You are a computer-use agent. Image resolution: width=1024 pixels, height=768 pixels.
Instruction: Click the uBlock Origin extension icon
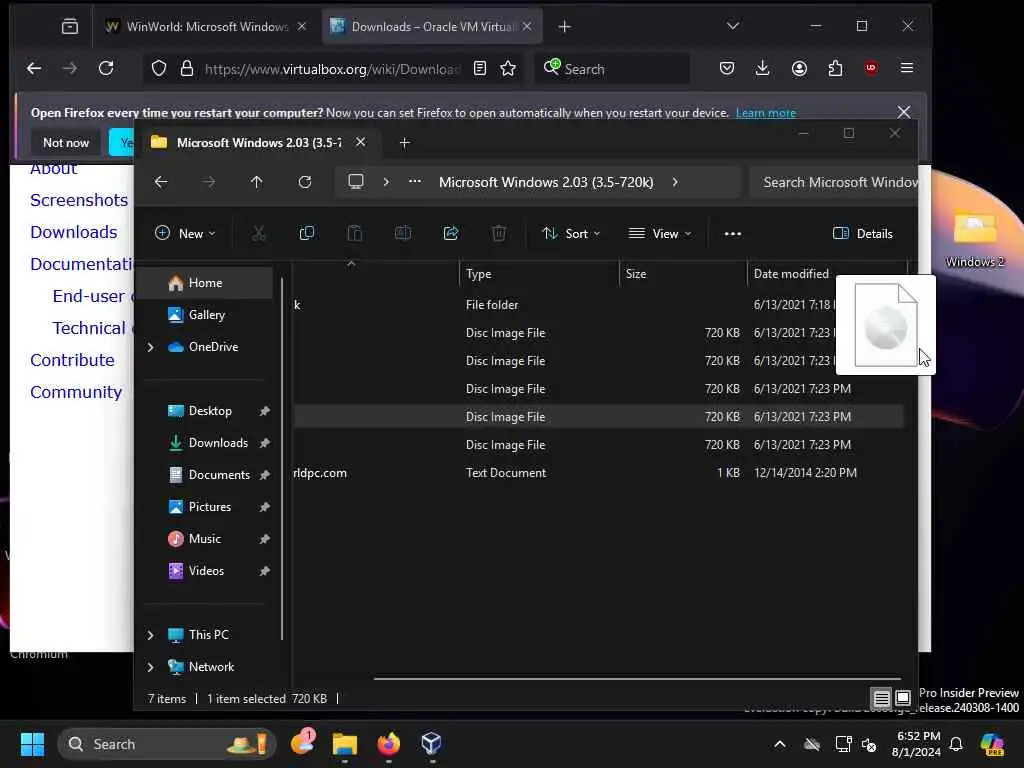coord(871,68)
